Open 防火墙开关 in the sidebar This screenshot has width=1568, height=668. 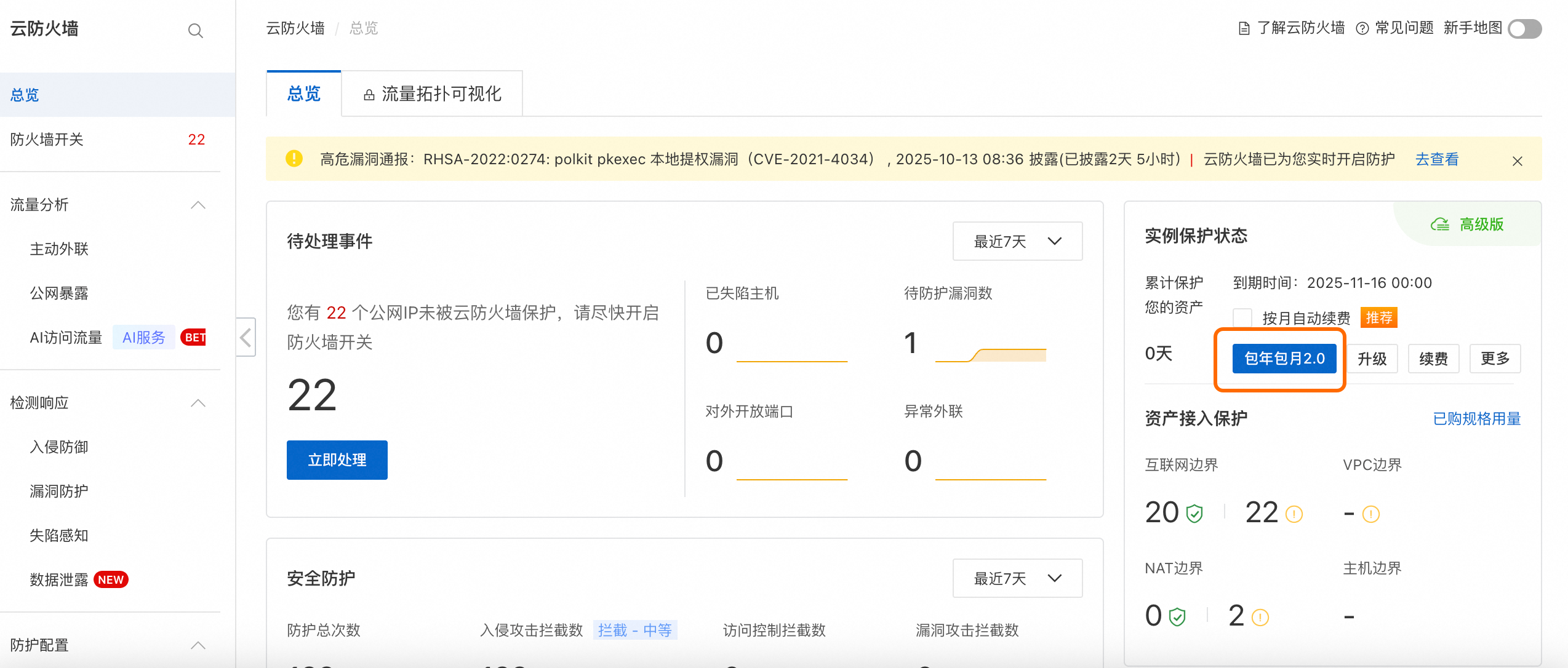point(47,140)
